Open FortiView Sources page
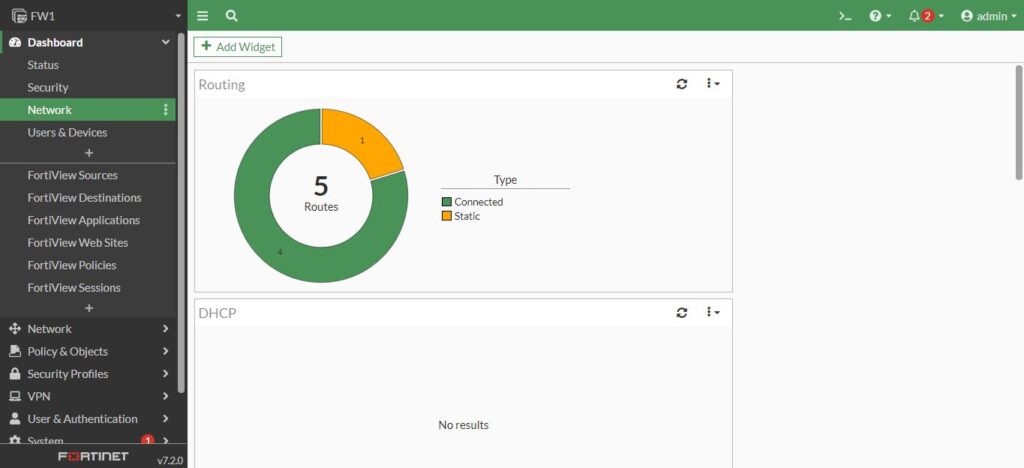1024x468 pixels. pyautogui.click(x=72, y=175)
